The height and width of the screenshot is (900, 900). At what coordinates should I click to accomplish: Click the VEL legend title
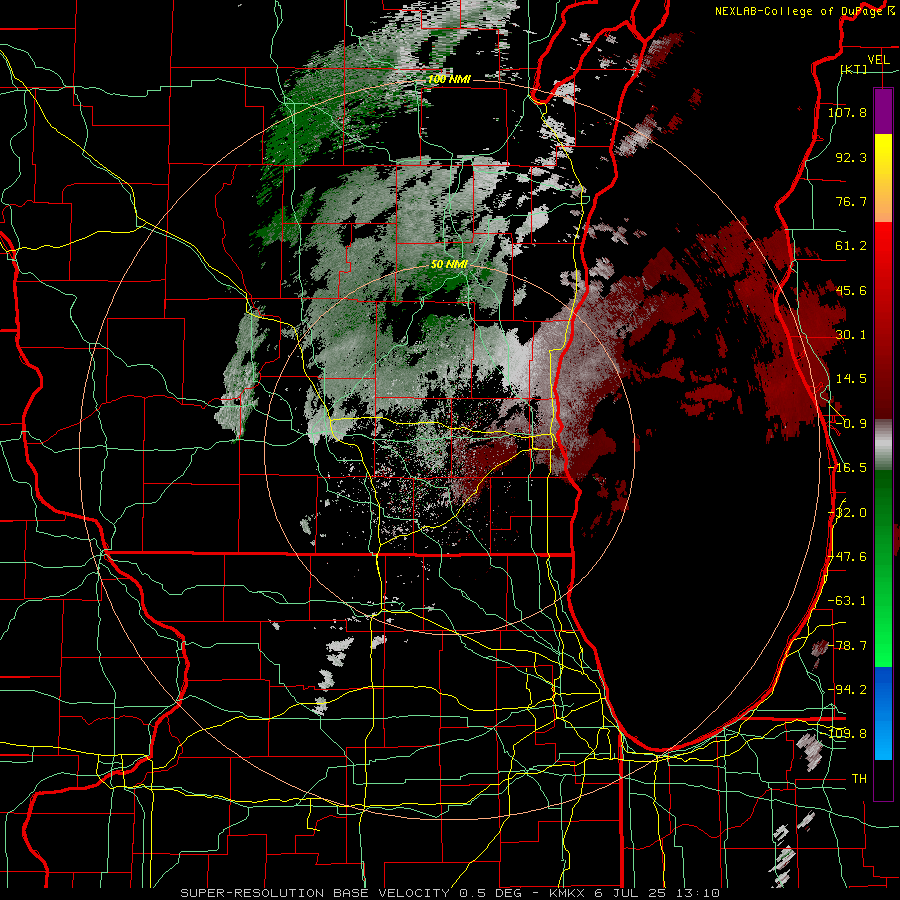[878, 60]
